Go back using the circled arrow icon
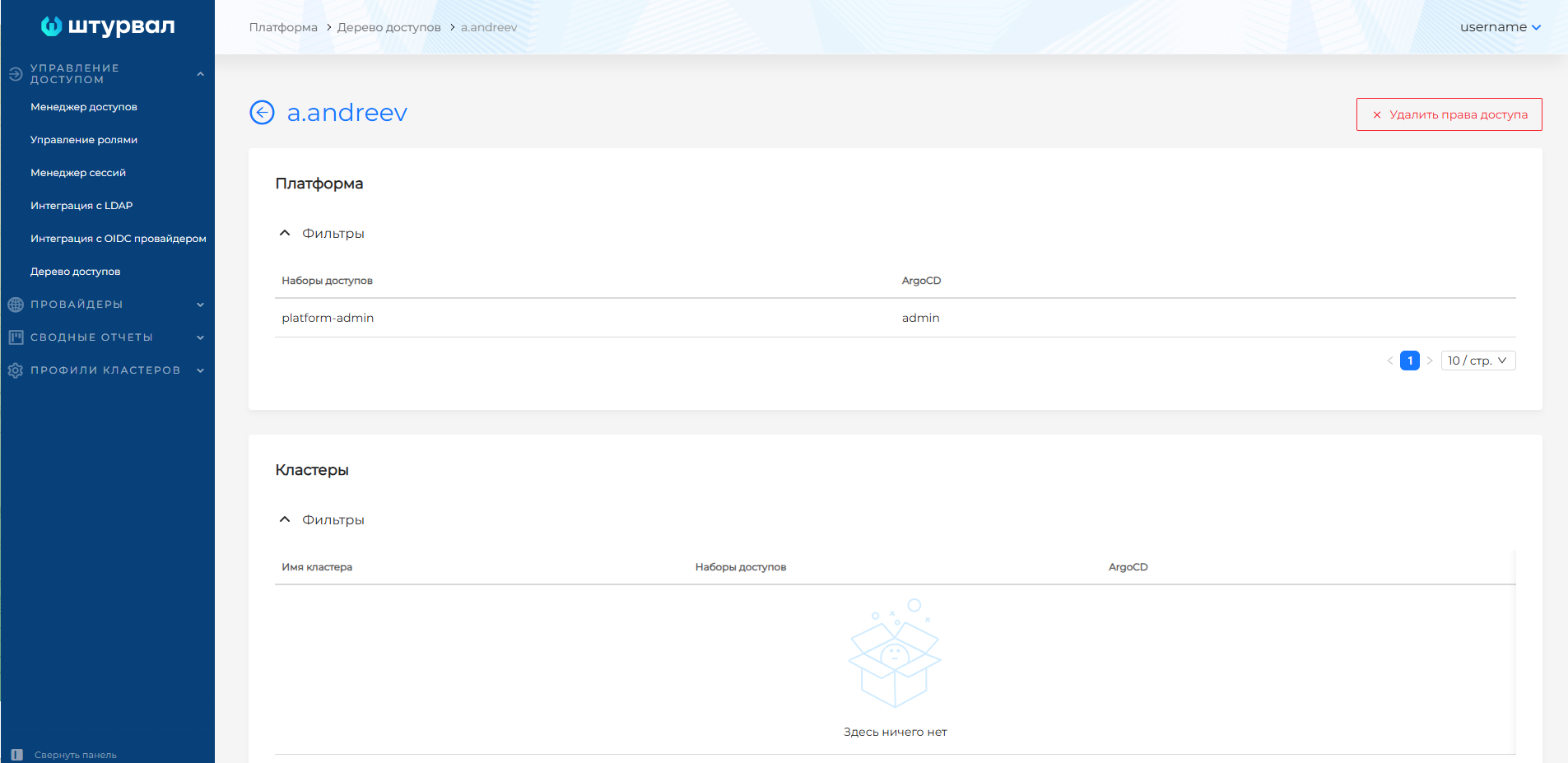 pyautogui.click(x=262, y=112)
